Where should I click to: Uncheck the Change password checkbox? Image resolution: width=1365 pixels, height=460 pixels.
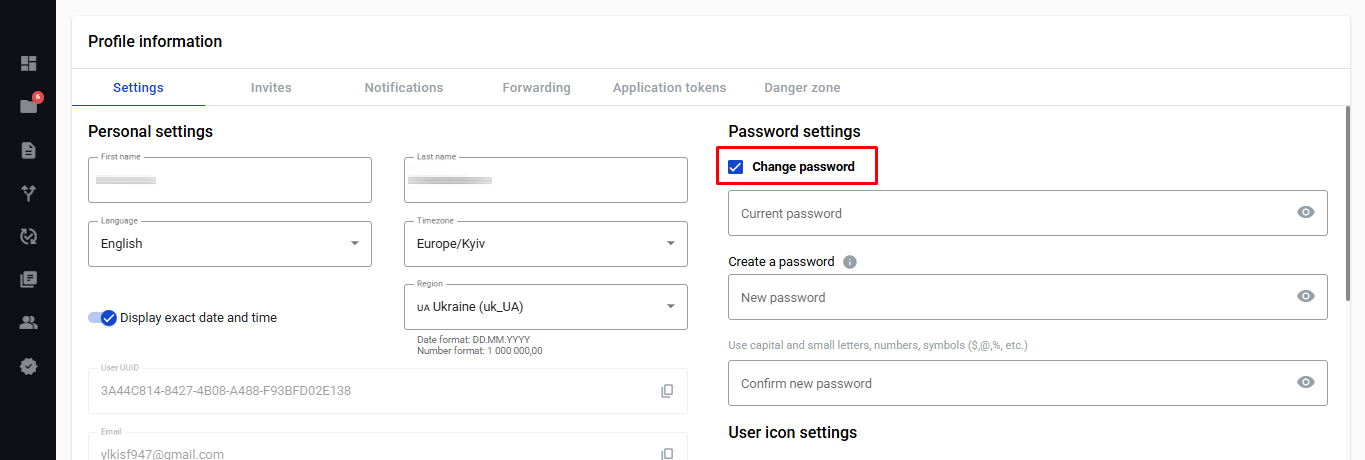pos(736,167)
